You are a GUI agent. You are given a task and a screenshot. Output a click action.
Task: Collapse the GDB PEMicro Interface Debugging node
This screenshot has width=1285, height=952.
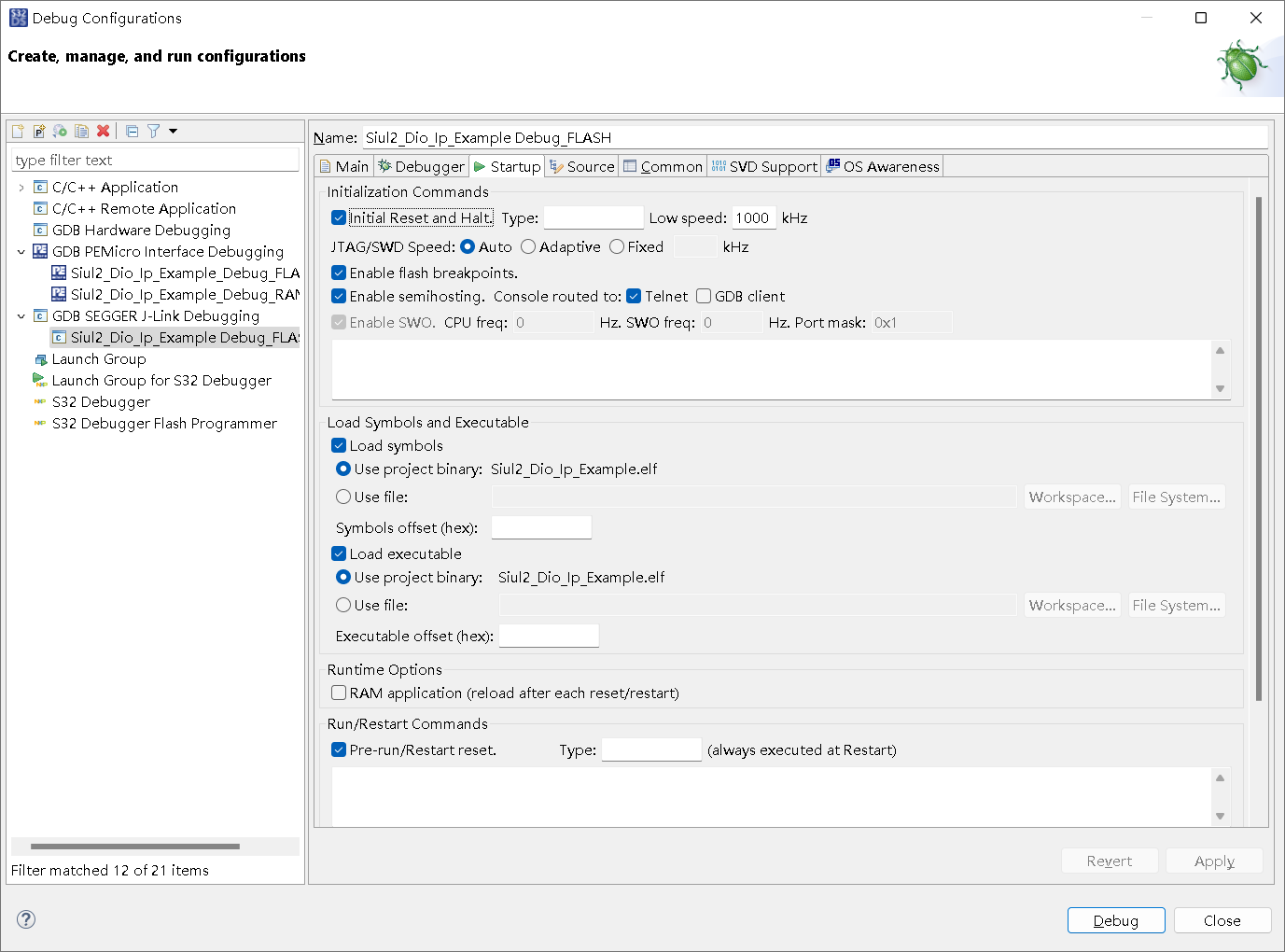pos(21,252)
